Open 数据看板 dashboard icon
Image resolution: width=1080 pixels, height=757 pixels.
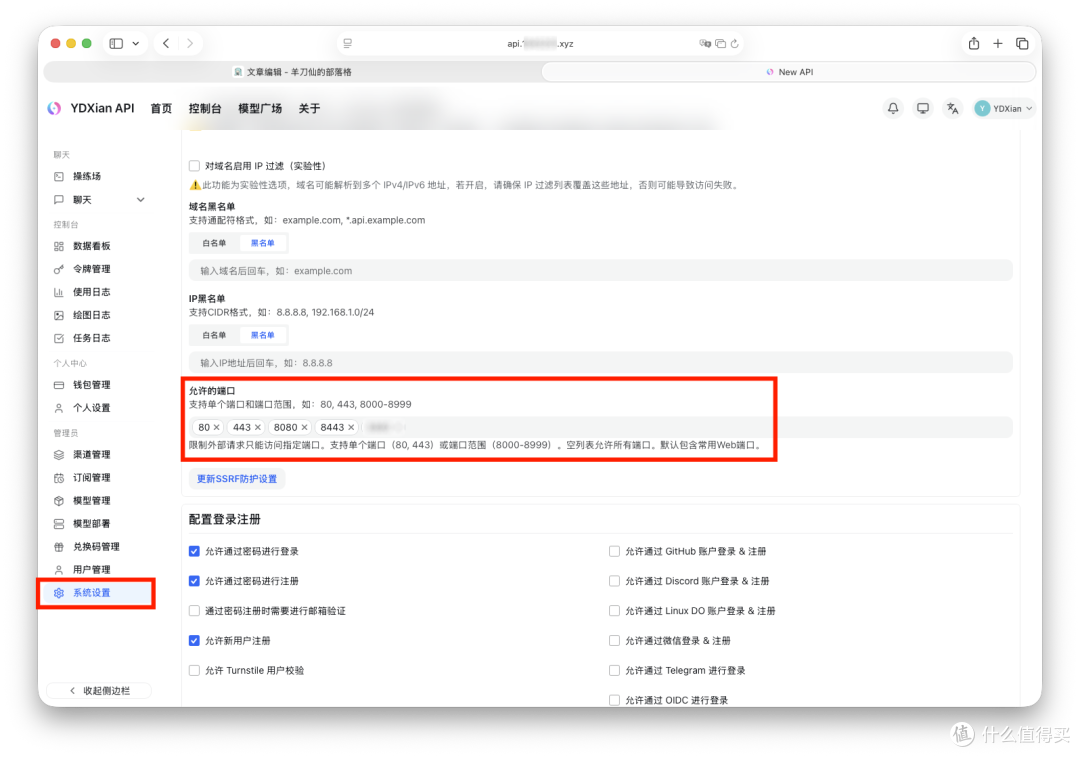click(x=59, y=246)
